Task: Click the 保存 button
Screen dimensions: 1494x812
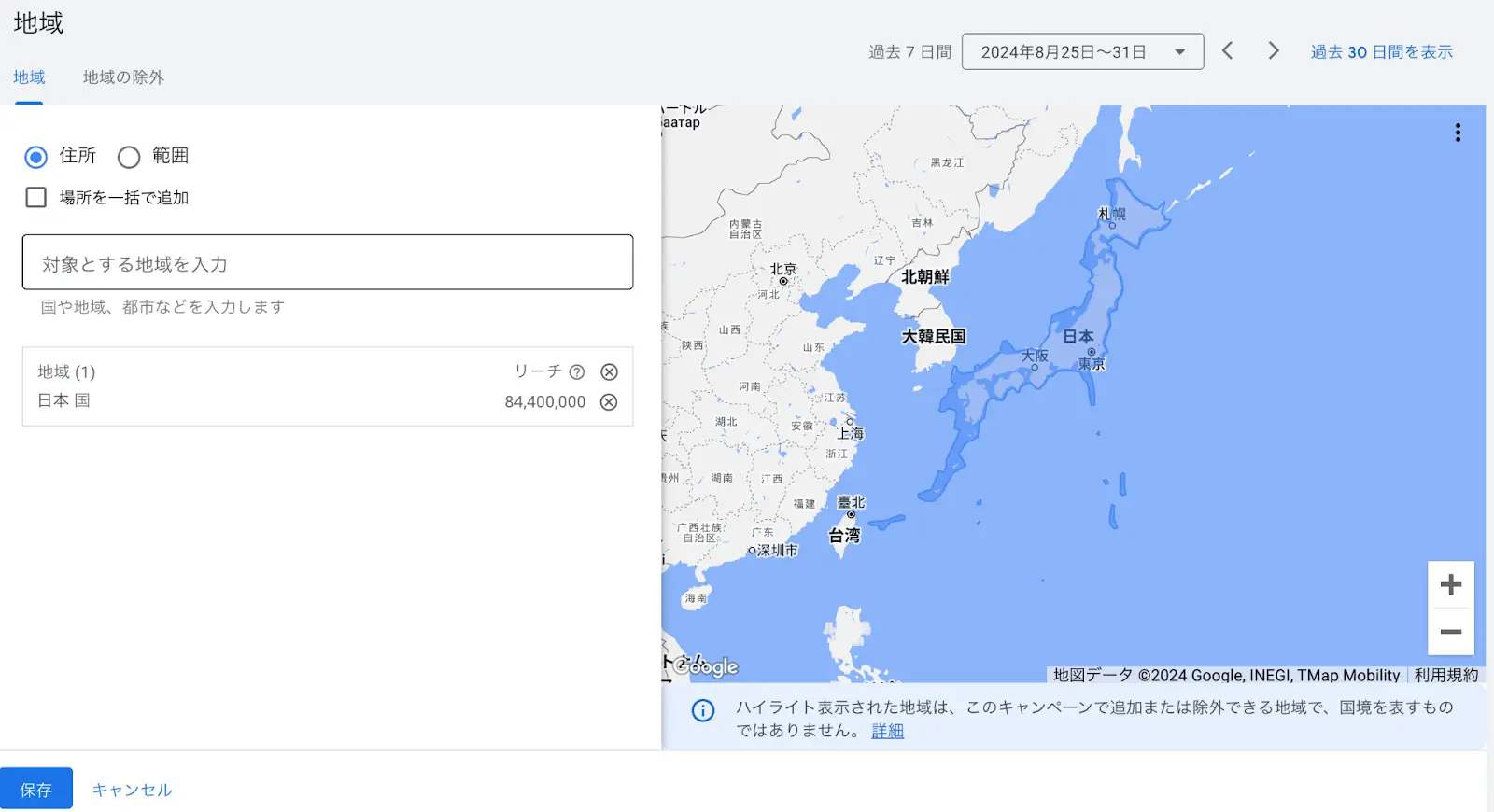Action: (x=36, y=790)
